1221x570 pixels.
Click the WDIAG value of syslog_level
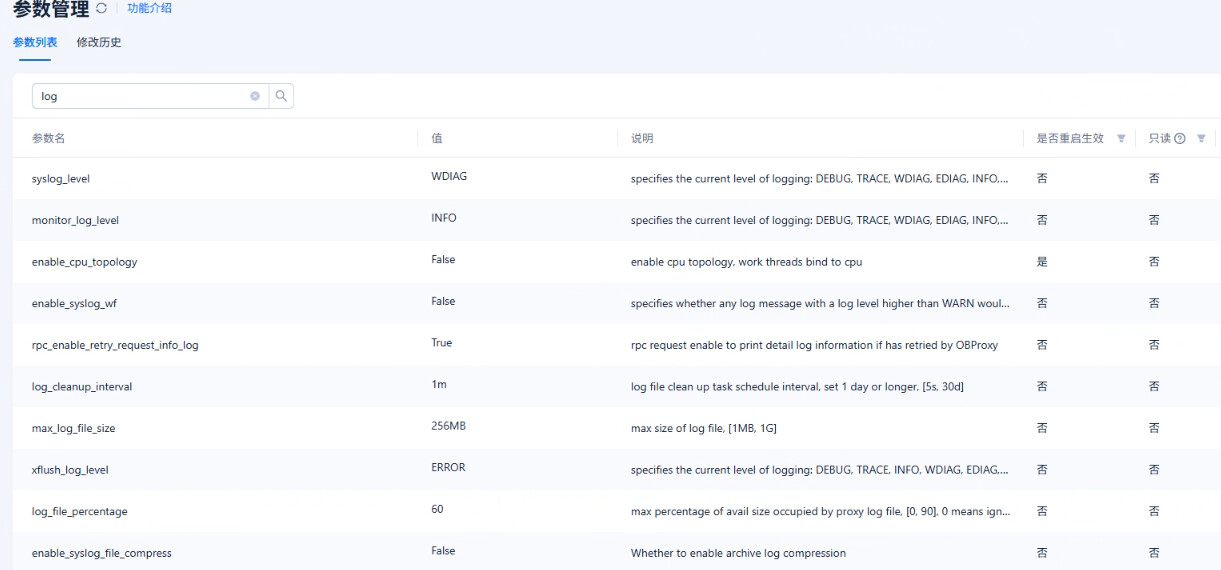coord(449,177)
